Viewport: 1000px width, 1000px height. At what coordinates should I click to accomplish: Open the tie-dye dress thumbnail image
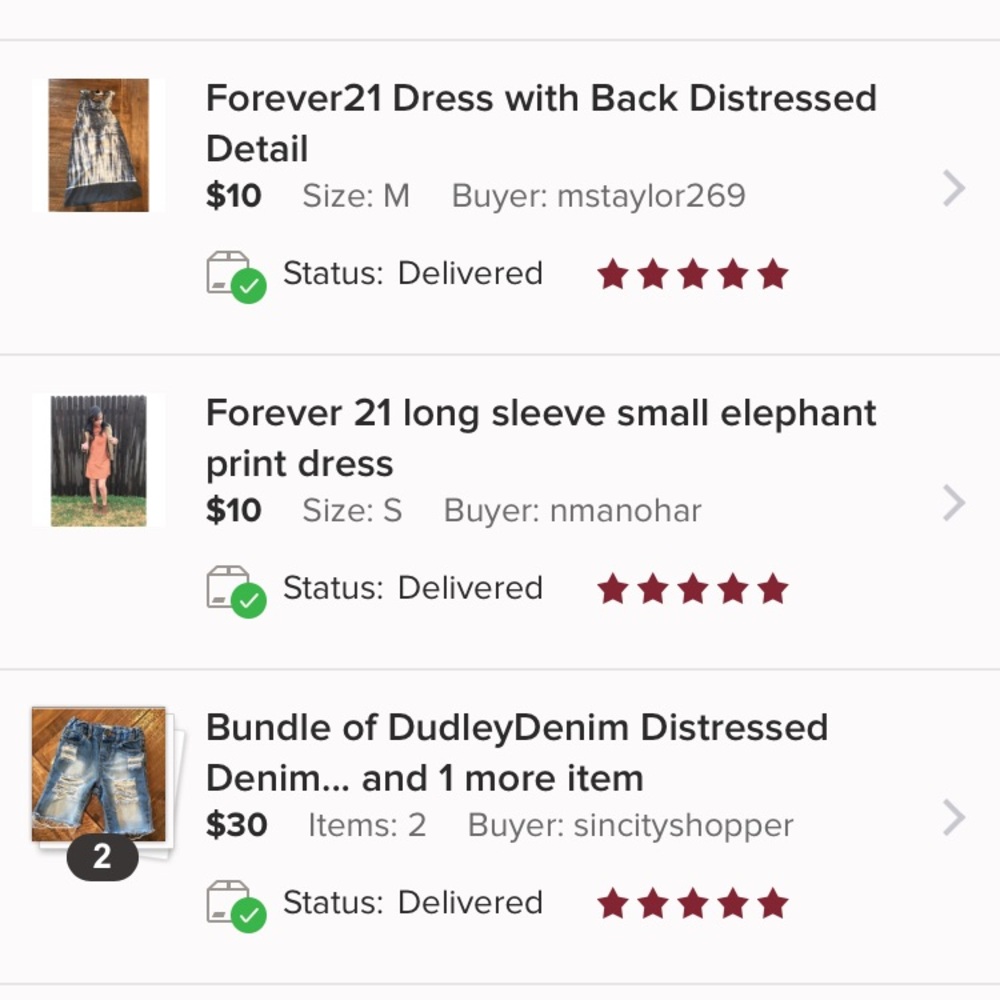97,144
